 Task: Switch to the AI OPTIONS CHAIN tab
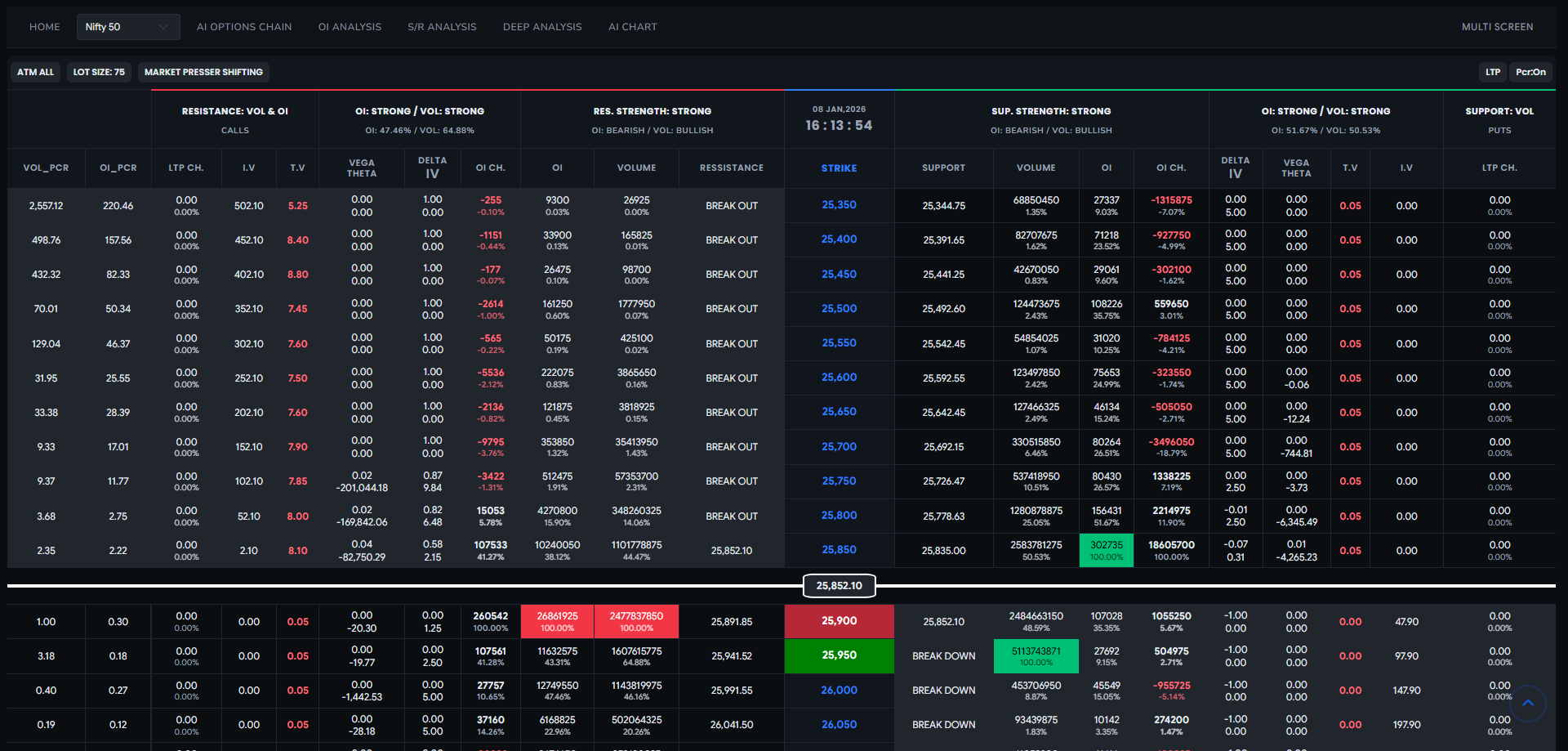244,26
